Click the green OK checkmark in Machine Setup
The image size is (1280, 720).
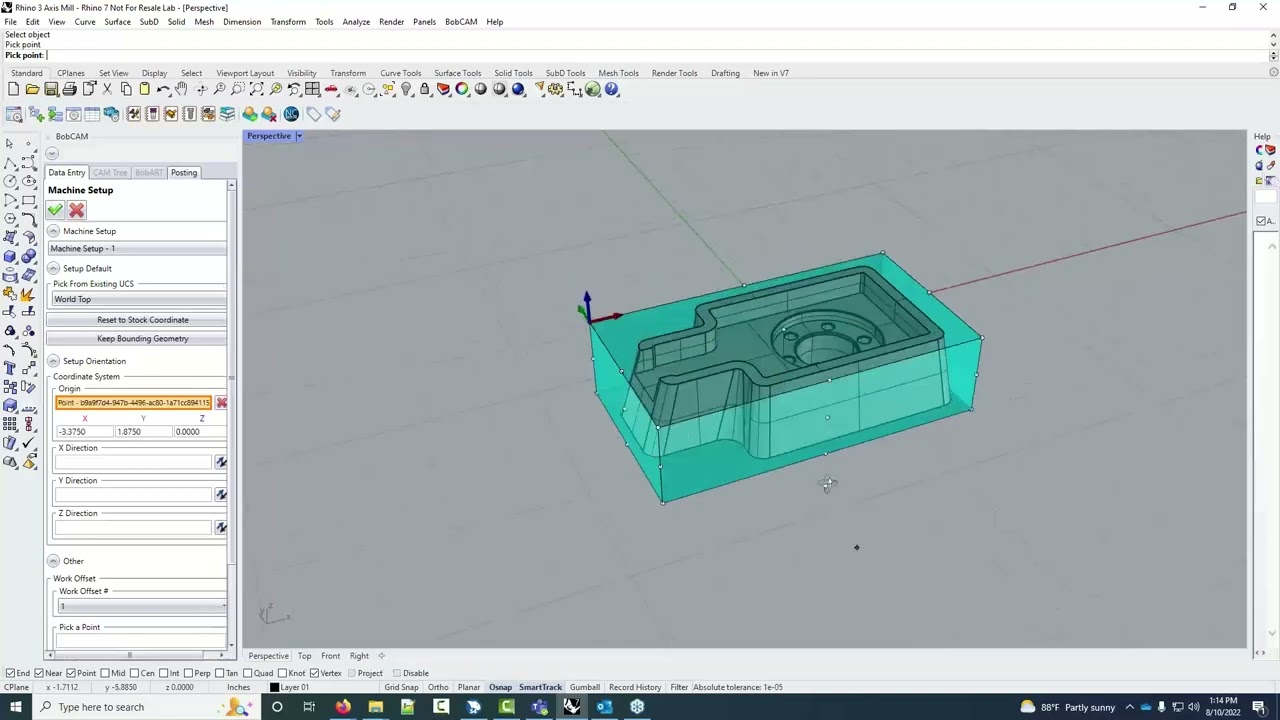click(x=55, y=210)
